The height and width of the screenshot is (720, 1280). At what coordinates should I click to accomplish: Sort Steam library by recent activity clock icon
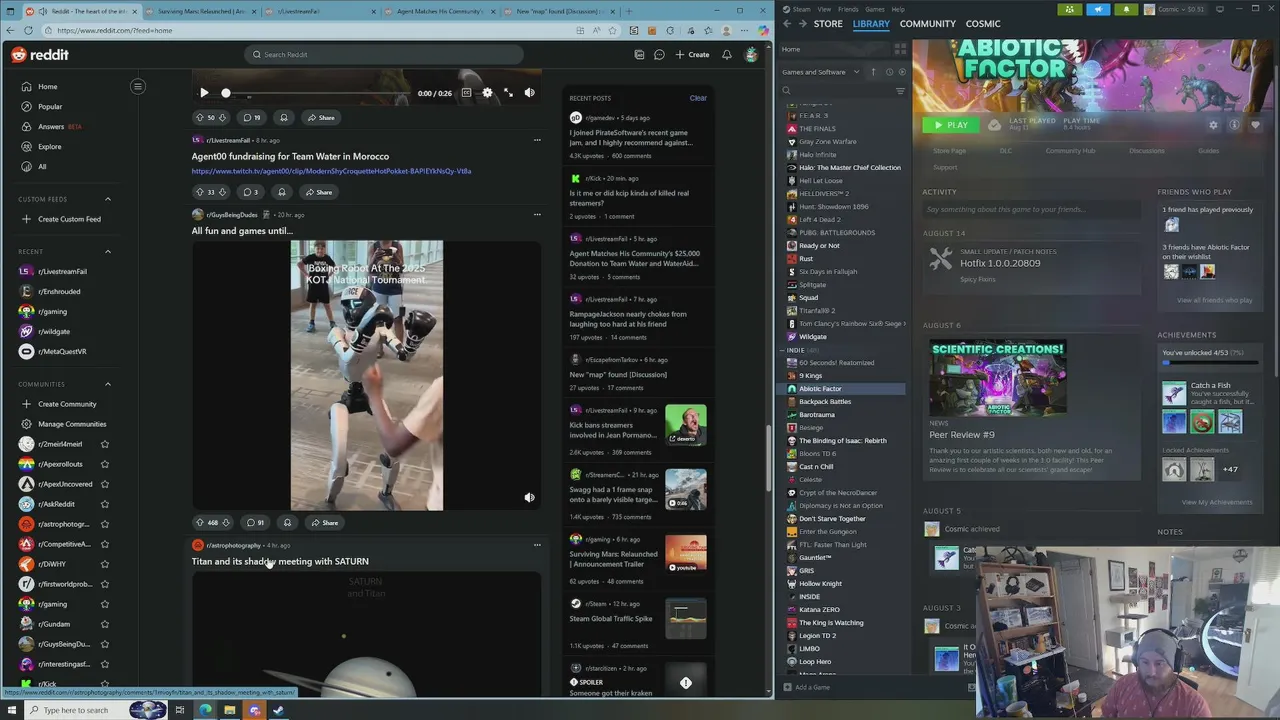point(888,72)
